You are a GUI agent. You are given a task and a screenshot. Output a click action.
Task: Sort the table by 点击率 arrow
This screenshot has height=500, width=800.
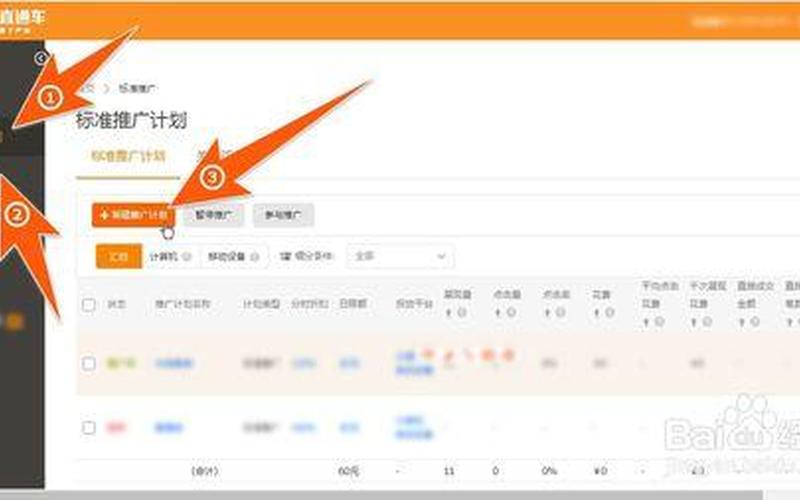click(x=548, y=312)
